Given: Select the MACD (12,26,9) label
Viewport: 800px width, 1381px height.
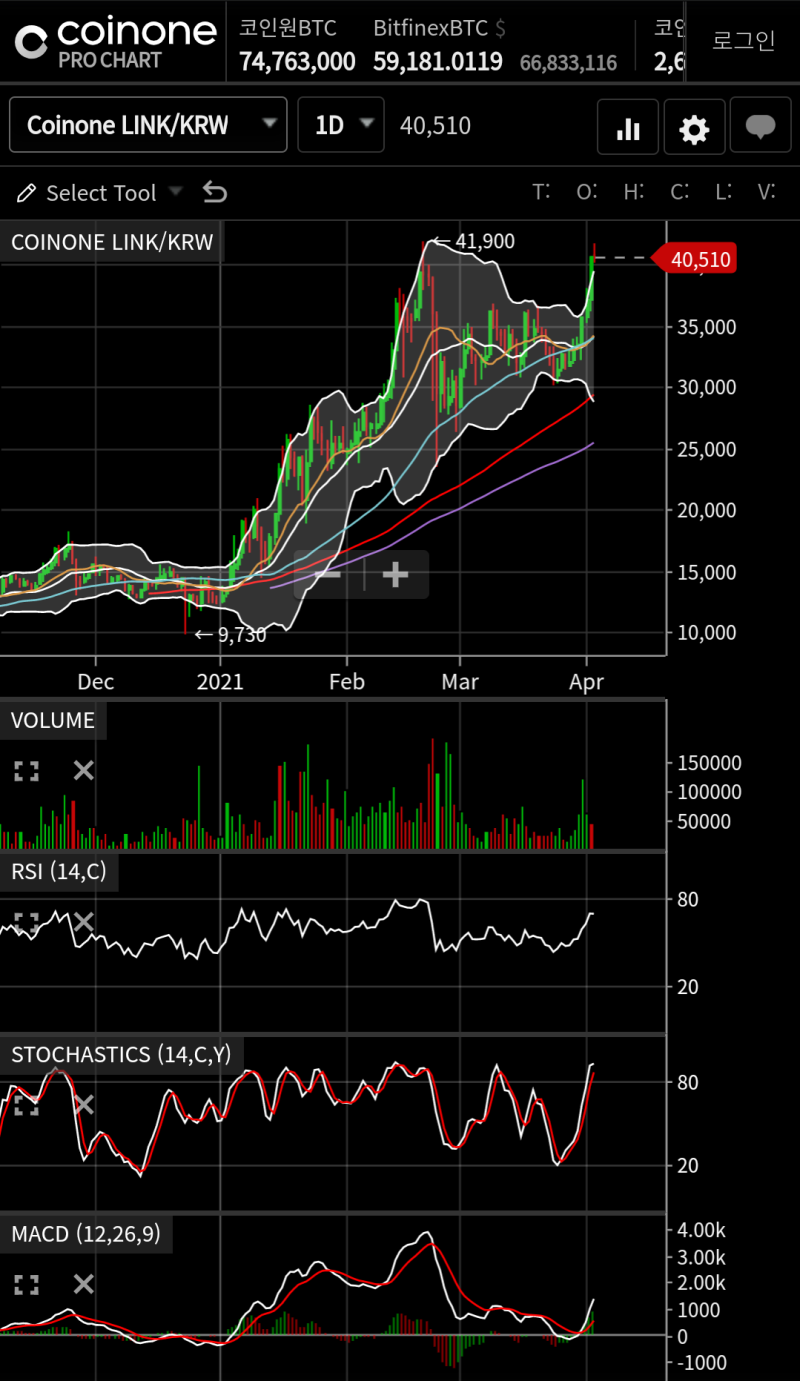Looking at the screenshot, I should click(x=86, y=1234).
